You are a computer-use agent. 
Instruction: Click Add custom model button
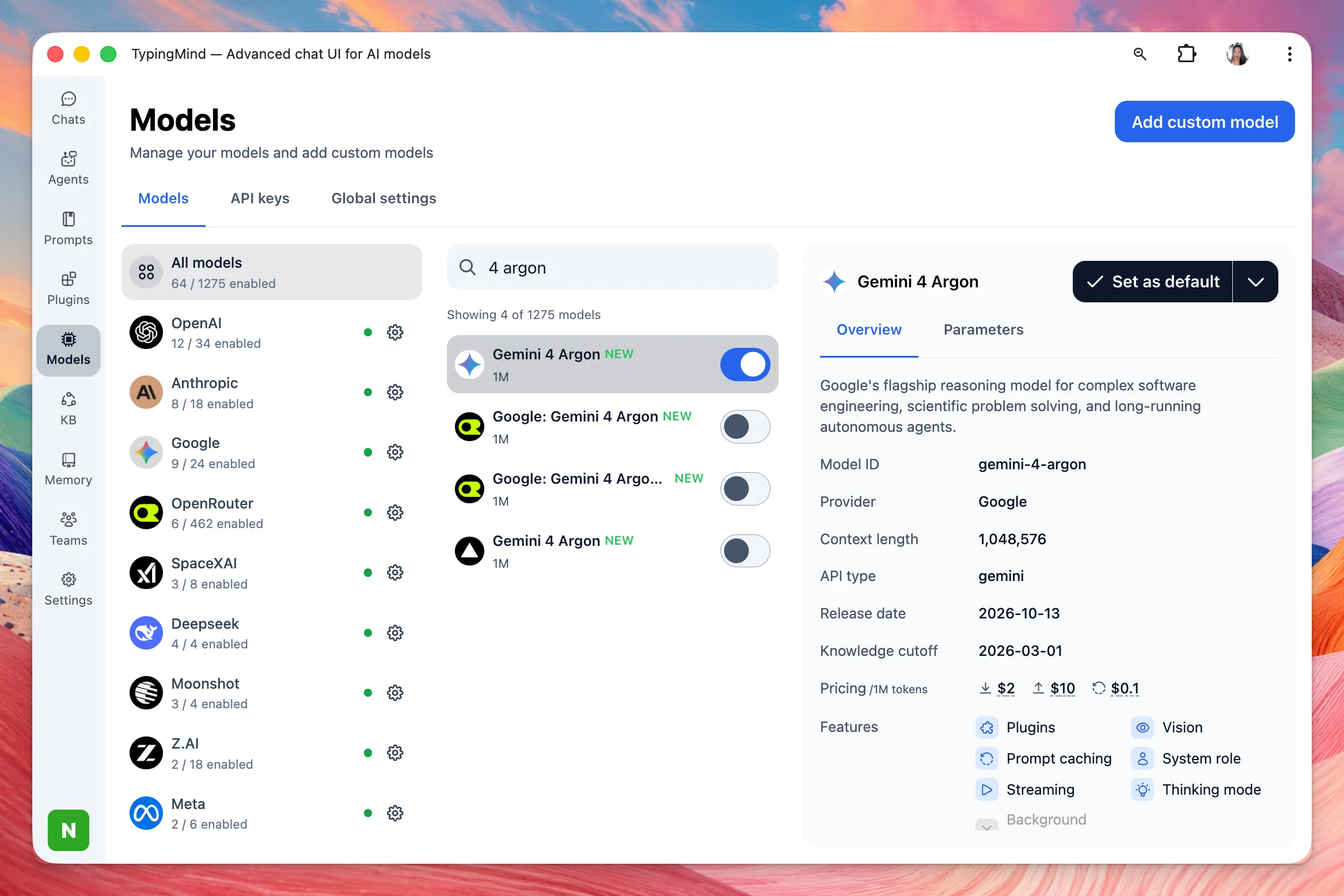pyautogui.click(x=1205, y=122)
